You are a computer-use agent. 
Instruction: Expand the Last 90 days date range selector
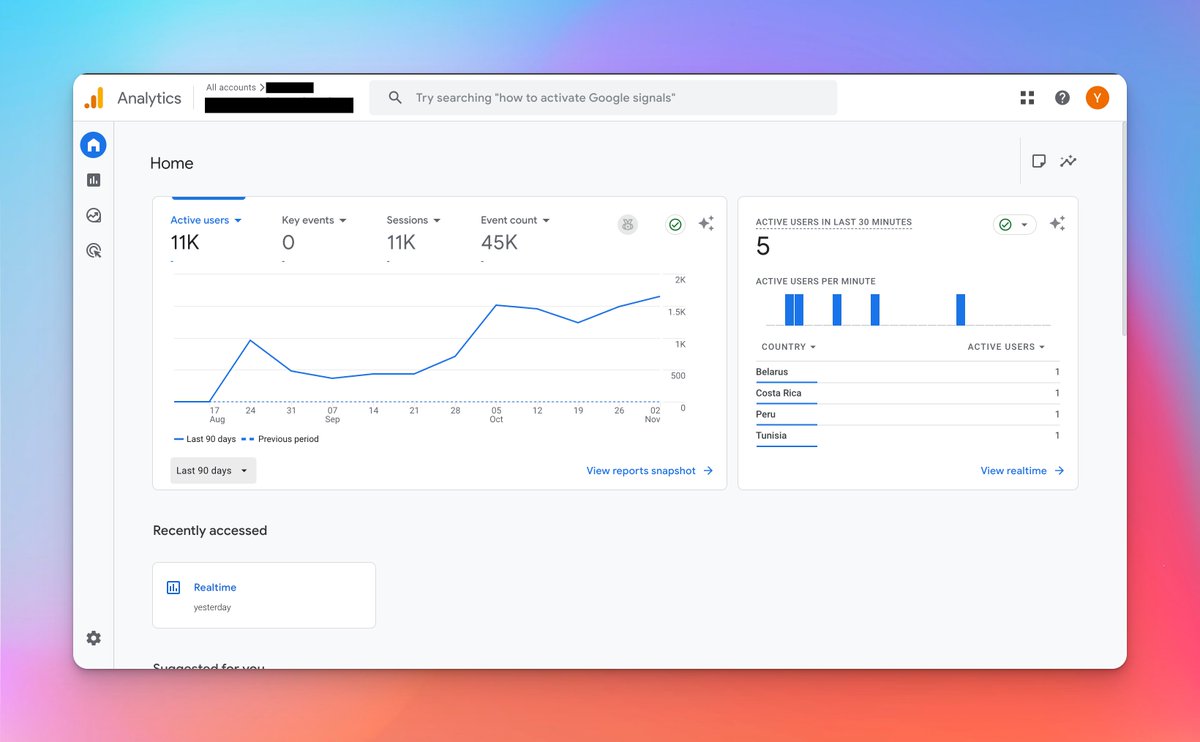click(x=212, y=470)
